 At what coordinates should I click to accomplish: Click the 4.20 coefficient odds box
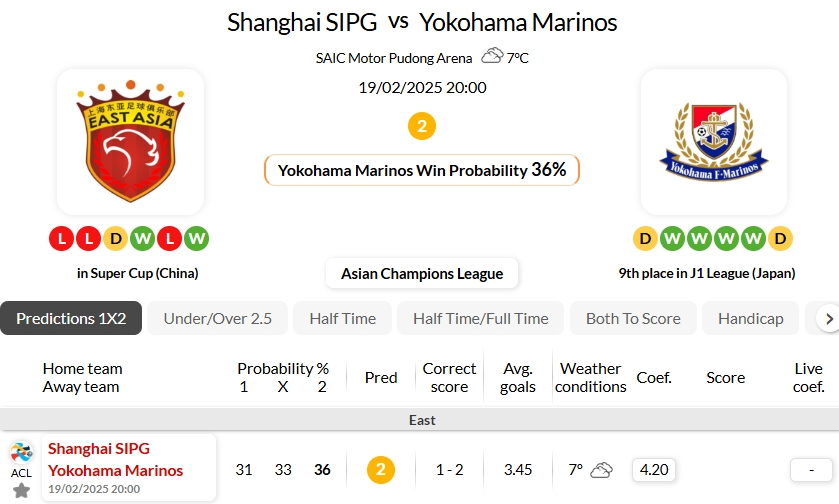point(654,469)
